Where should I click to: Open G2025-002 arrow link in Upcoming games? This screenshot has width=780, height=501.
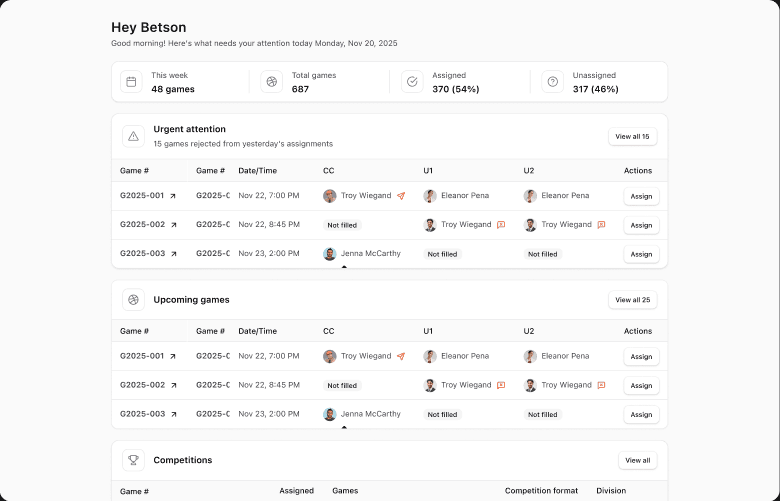[x=174, y=386]
